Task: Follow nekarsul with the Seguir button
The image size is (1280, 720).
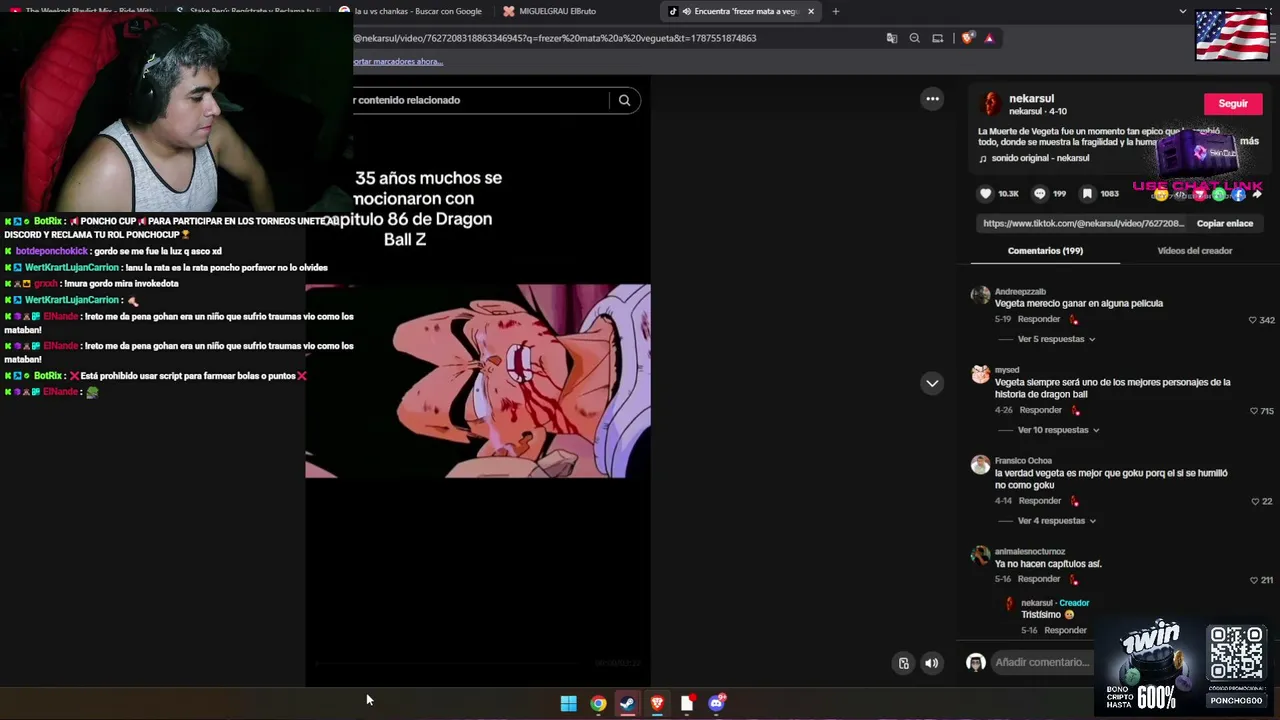Action: [1233, 104]
